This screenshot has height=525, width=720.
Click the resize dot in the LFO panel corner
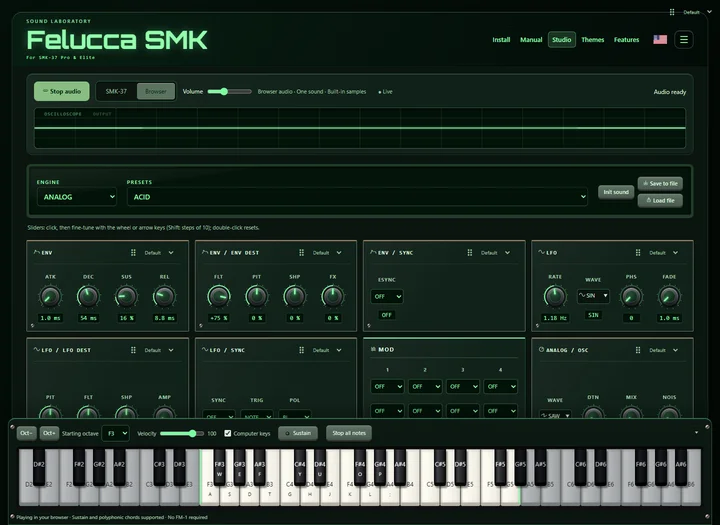coord(537,326)
